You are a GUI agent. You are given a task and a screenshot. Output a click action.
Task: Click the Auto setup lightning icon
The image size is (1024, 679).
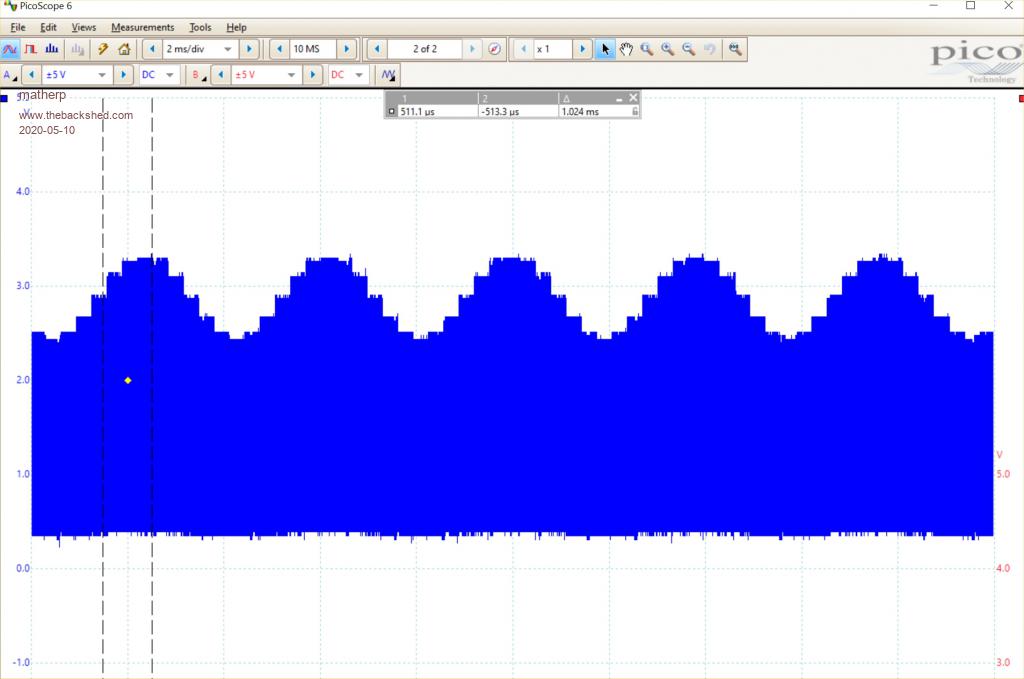[103, 49]
